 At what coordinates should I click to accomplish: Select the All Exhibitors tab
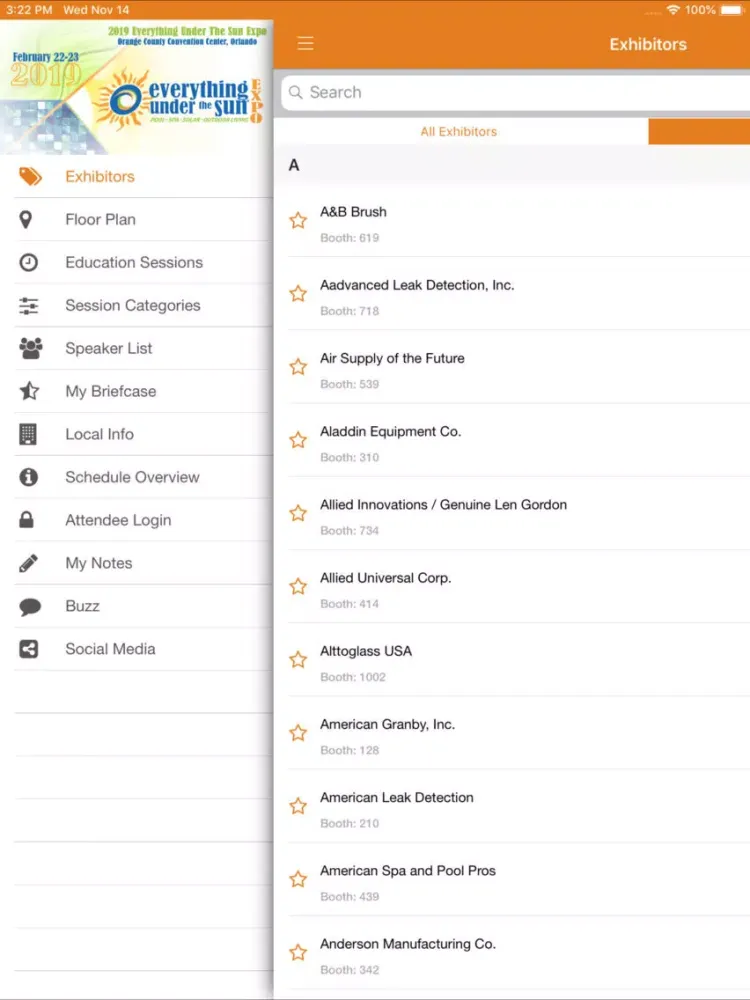pyautogui.click(x=461, y=131)
